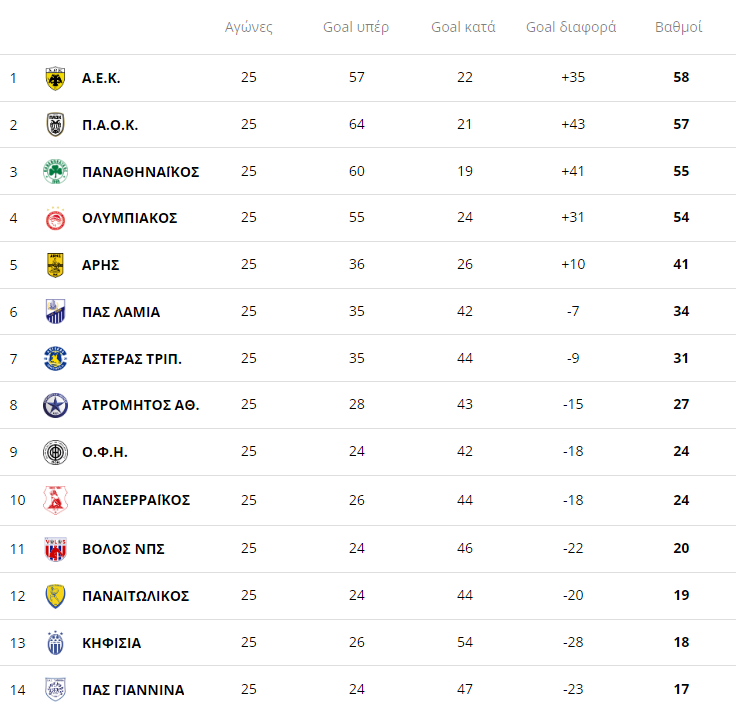The image size is (736, 709).
Task: Click the yellow Παναιτωλικός shield icon
Action: click(55, 596)
